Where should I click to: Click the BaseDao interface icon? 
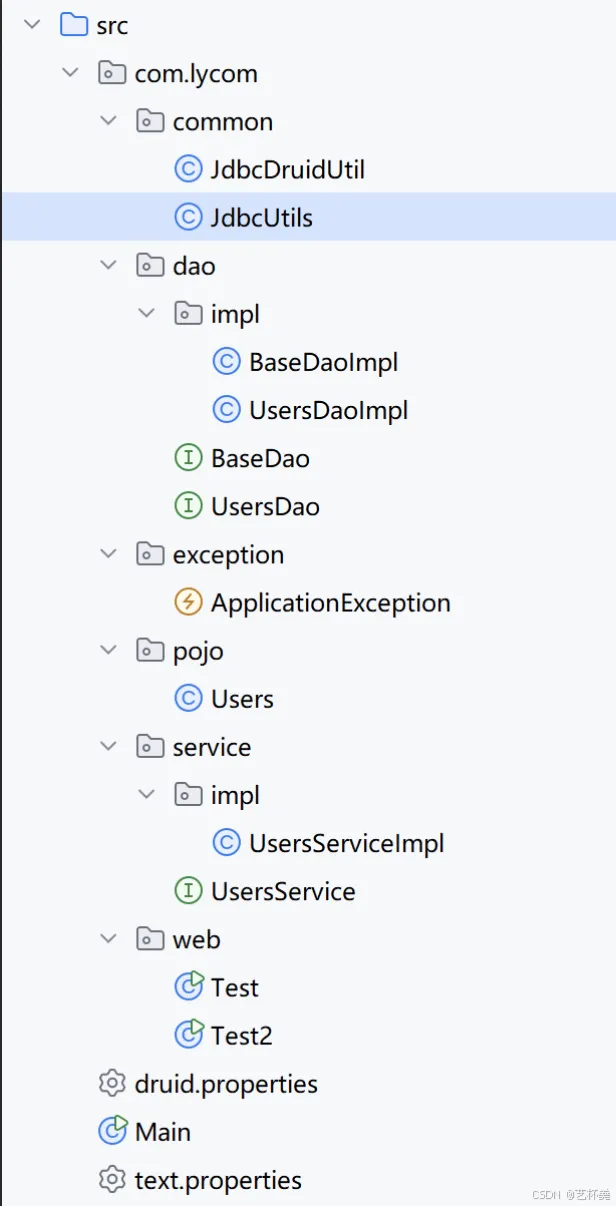pyautogui.click(x=188, y=458)
